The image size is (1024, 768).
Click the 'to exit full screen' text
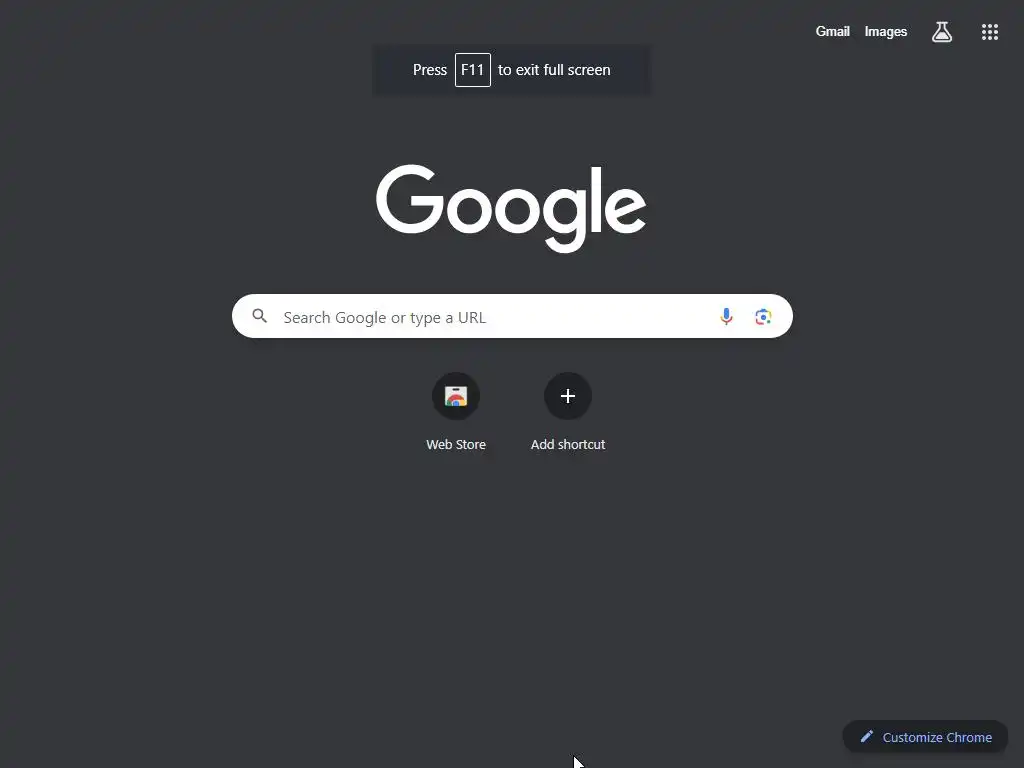click(554, 70)
